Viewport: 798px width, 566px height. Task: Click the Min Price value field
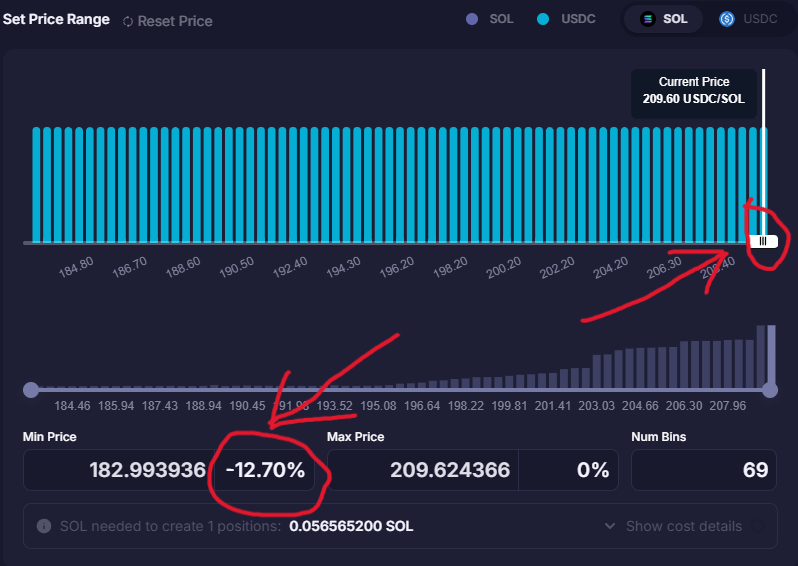(x=118, y=470)
